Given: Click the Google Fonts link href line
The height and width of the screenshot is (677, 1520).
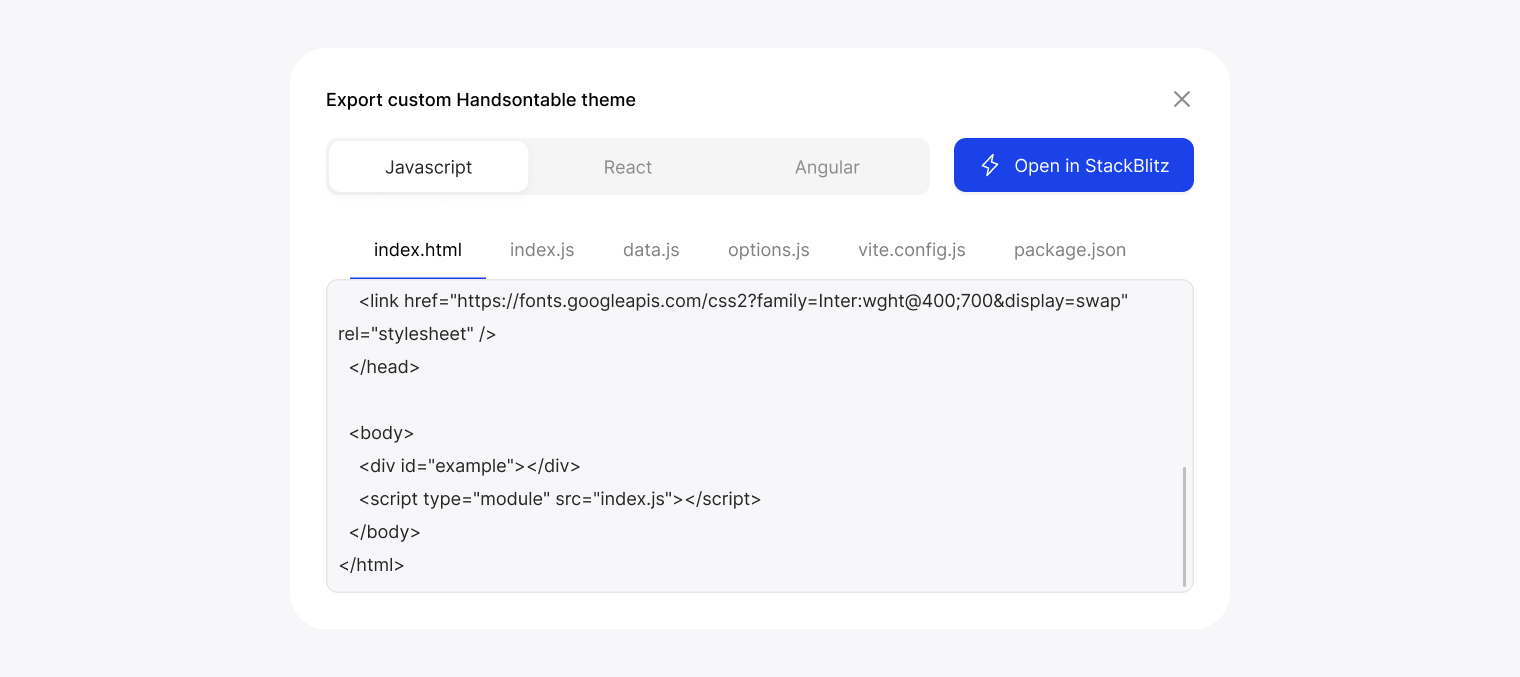Looking at the screenshot, I should pos(742,301).
